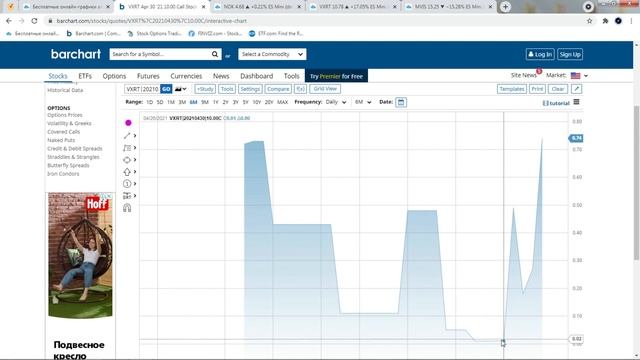640x360 pixels.
Task: Set range to 9M
Action: tap(205, 102)
